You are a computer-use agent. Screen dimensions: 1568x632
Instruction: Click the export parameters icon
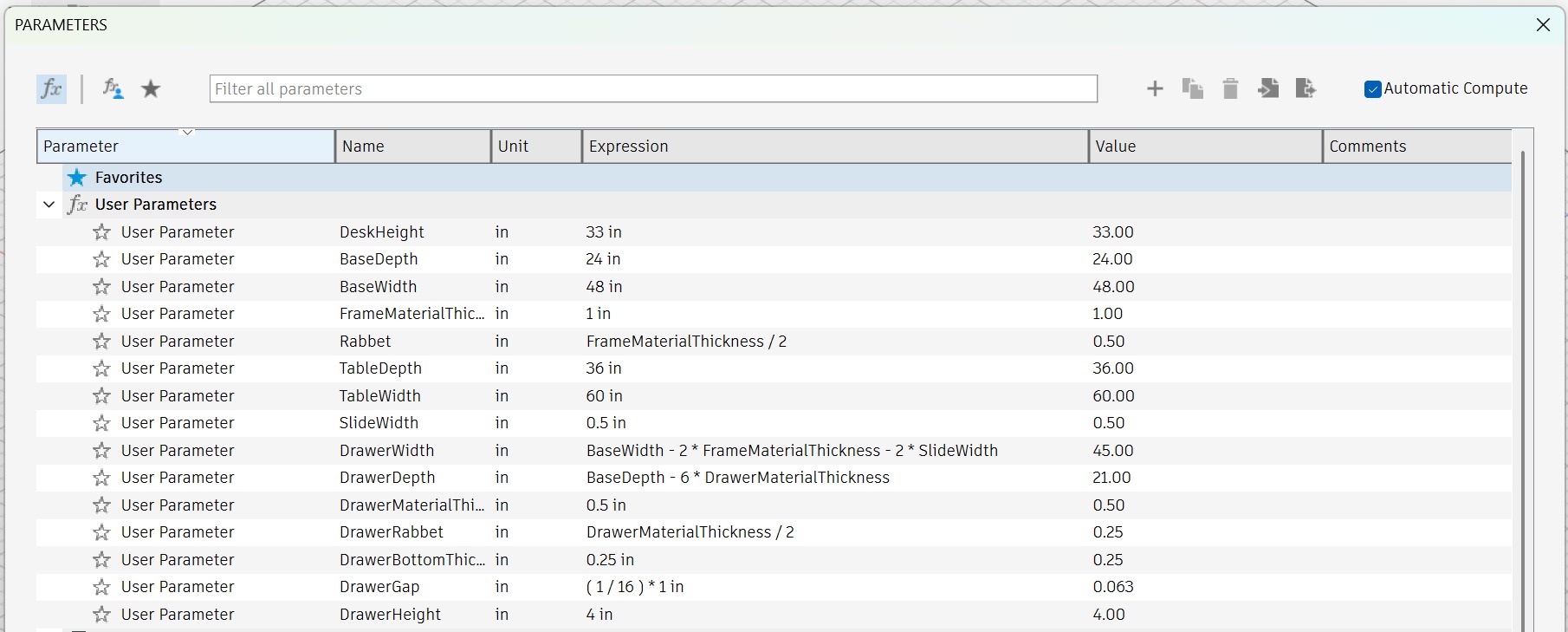(x=1306, y=88)
